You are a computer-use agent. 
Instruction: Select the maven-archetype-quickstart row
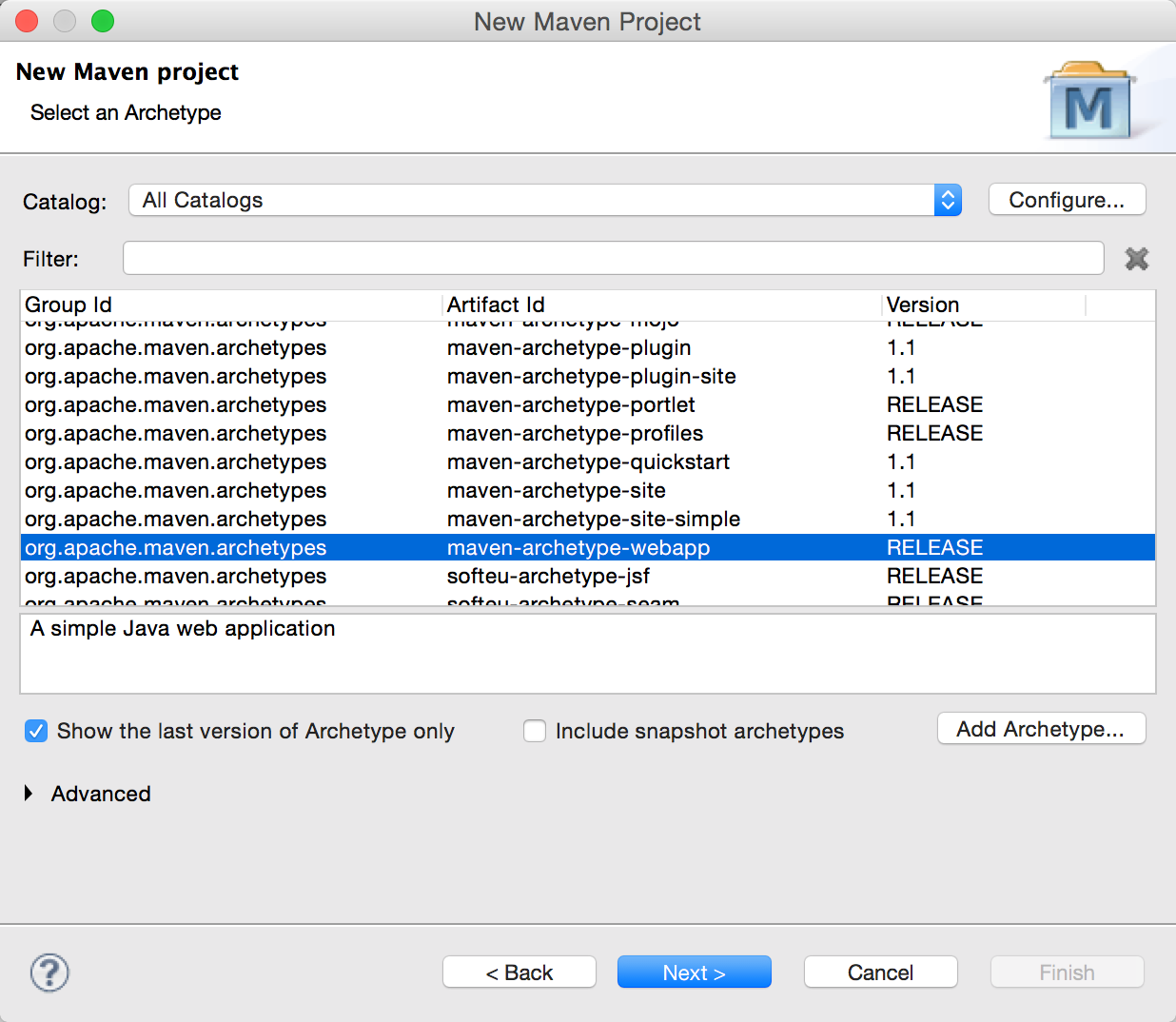click(x=588, y=462)
